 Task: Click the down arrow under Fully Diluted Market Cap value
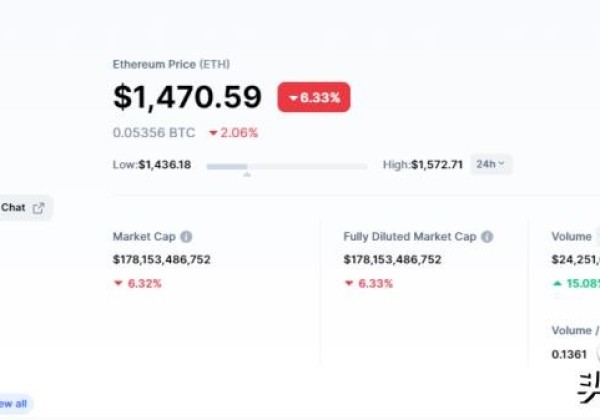point(349,283)
